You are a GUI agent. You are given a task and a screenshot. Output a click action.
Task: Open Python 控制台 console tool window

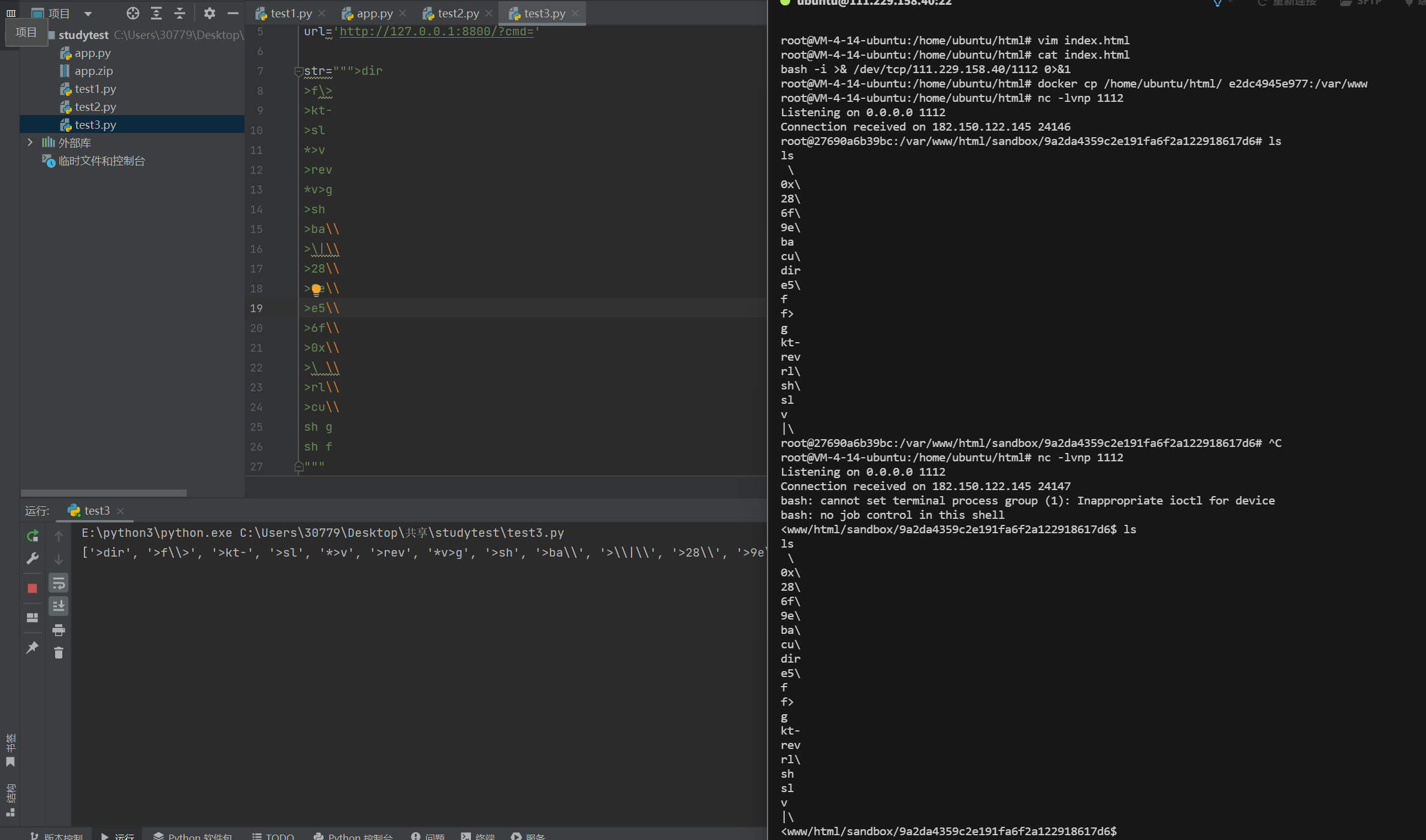click(x=354, y=835)
